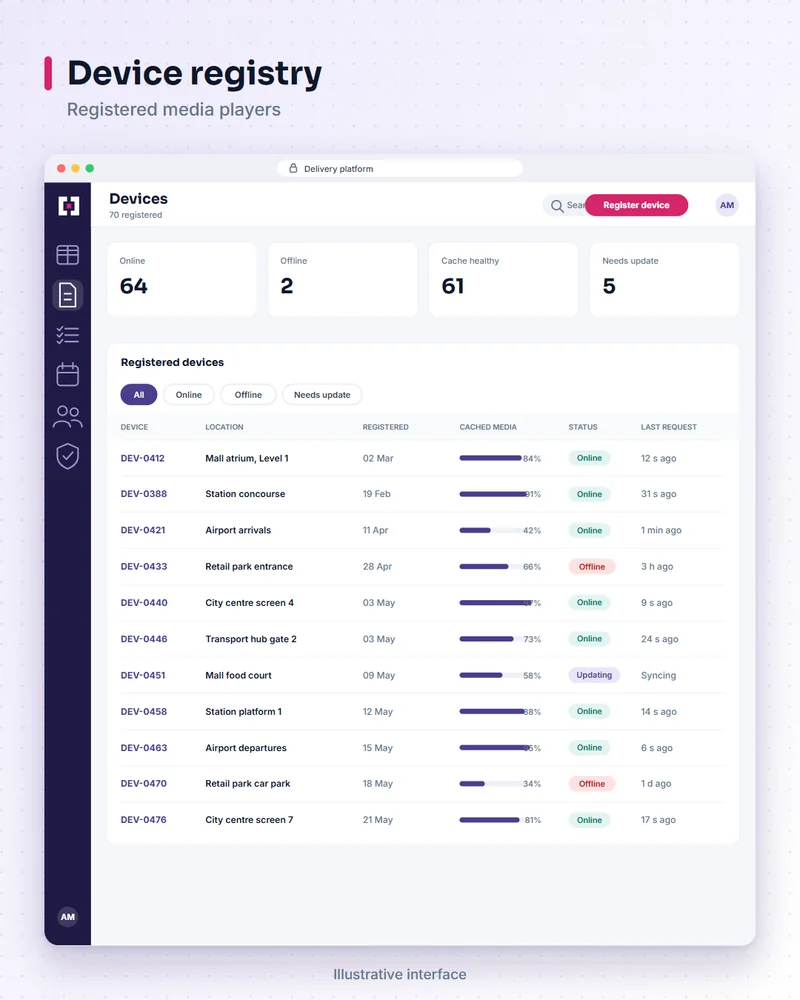Open device DEV-0388
Image resolution: width=800 pixels, height=1000 pixels.
pos(144,494)
